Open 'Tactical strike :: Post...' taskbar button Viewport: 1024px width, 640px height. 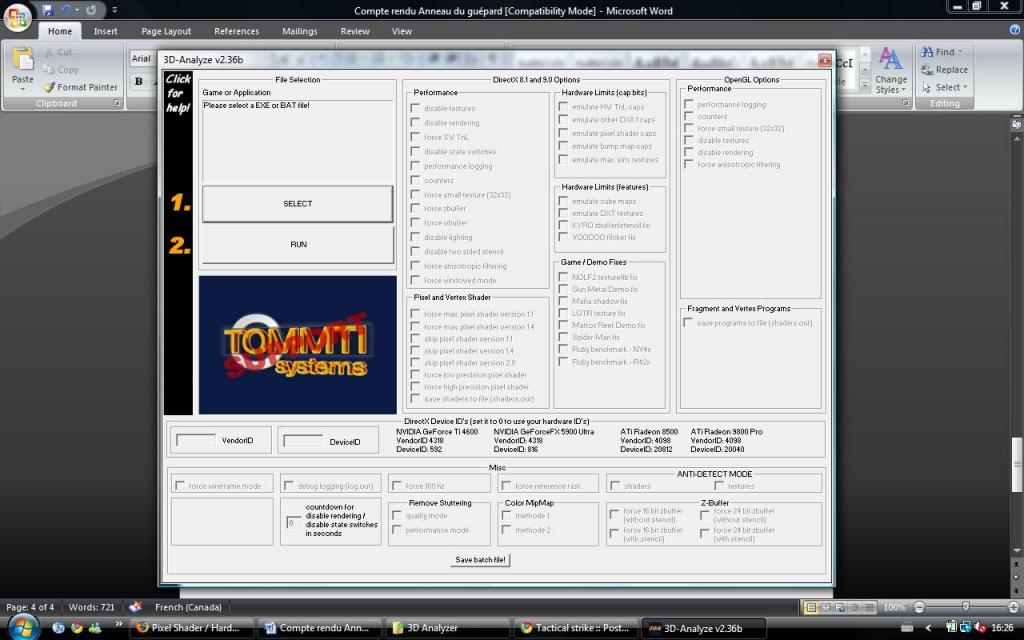(x=575, y=628)
